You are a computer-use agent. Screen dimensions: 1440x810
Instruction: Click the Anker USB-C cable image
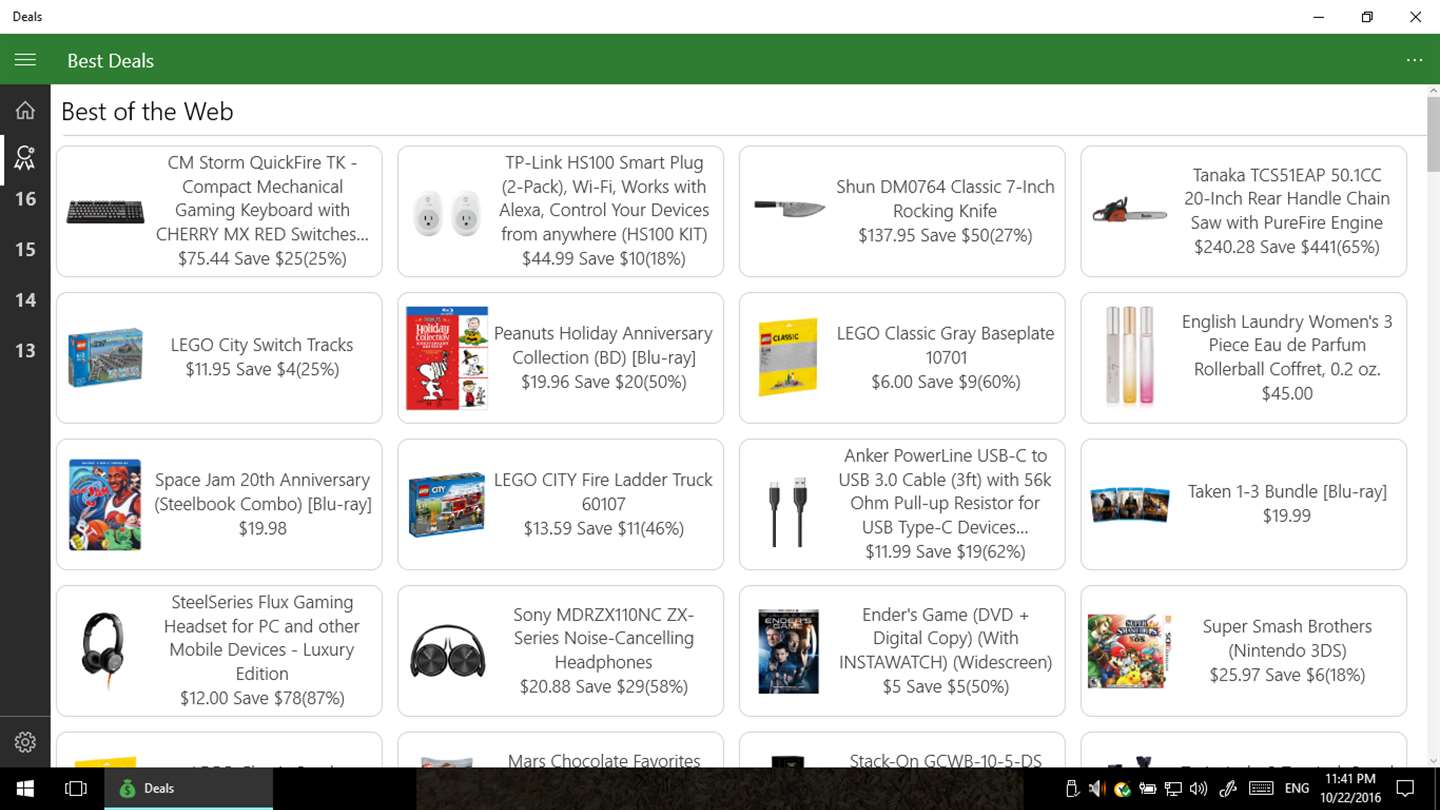tap(788, 511)
